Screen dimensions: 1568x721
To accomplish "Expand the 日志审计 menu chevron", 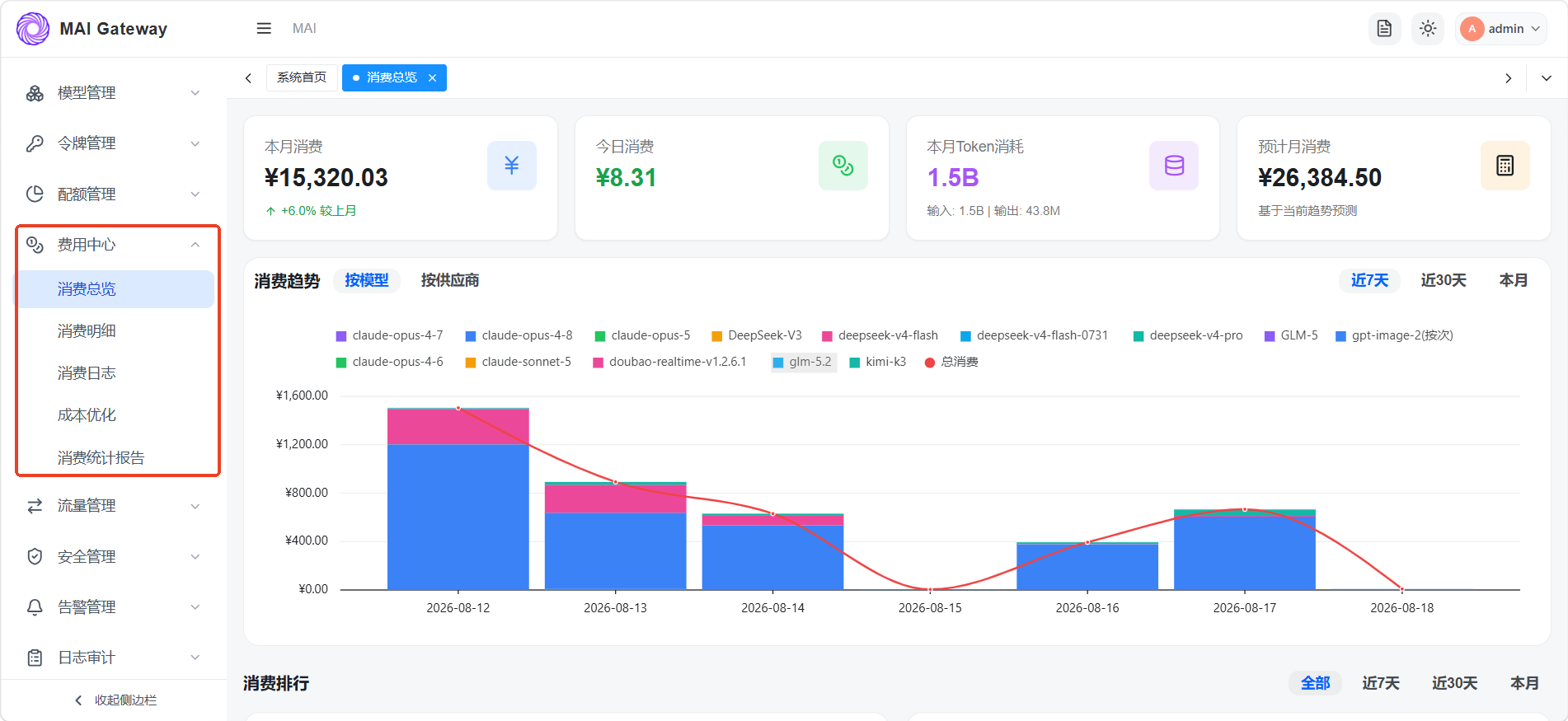I will tap(195, 658).
